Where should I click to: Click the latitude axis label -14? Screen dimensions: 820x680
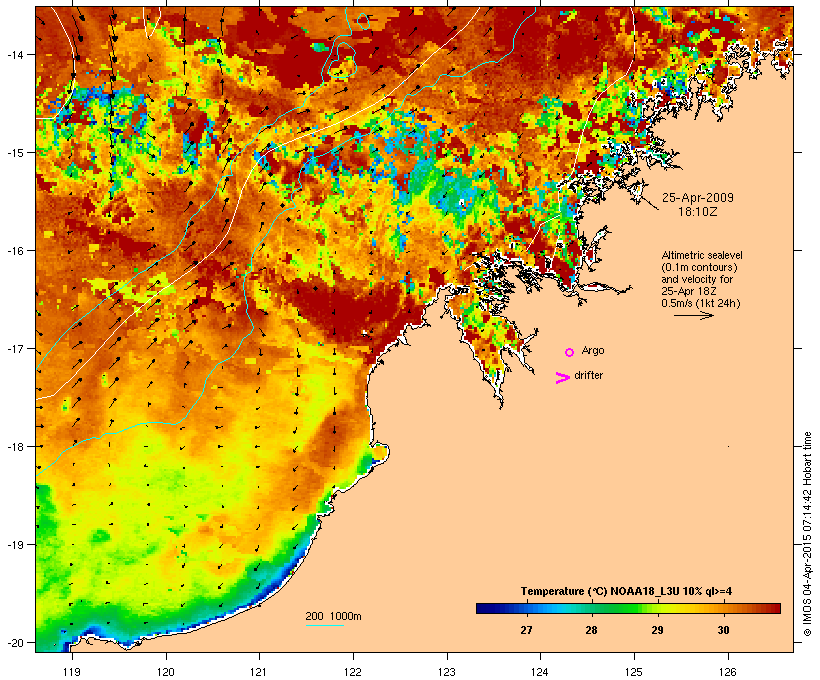15,54
